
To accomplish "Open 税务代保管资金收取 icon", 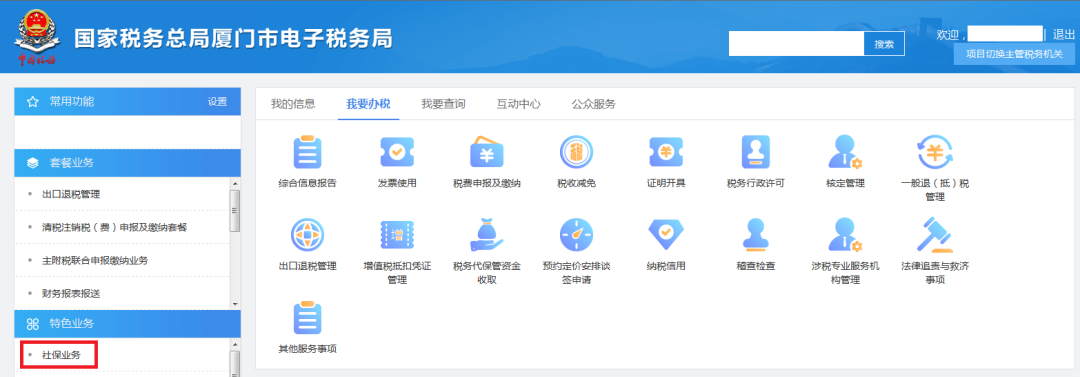I will [x=486, y=234].
